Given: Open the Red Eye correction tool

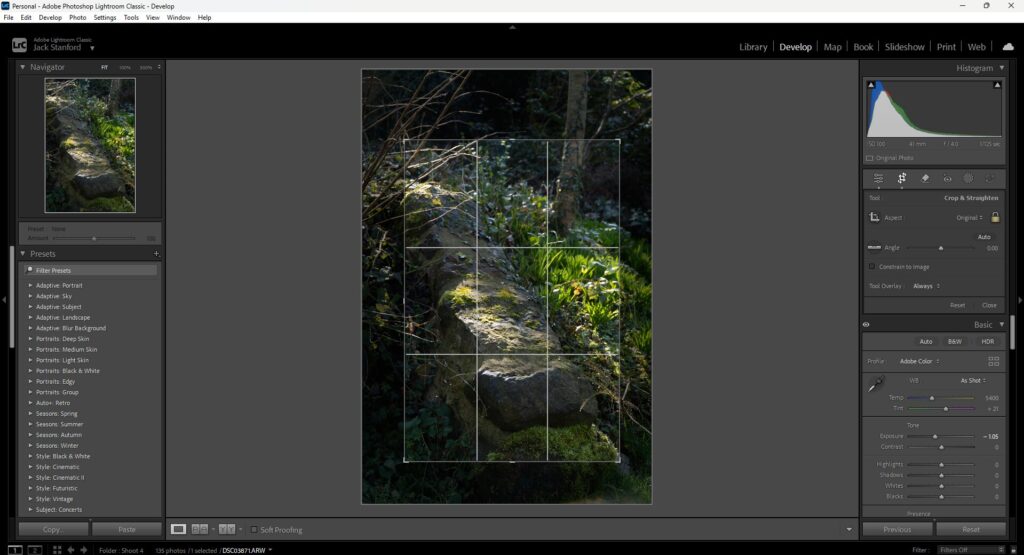Looking at the screenshot, I should click(x=947, y=178).
